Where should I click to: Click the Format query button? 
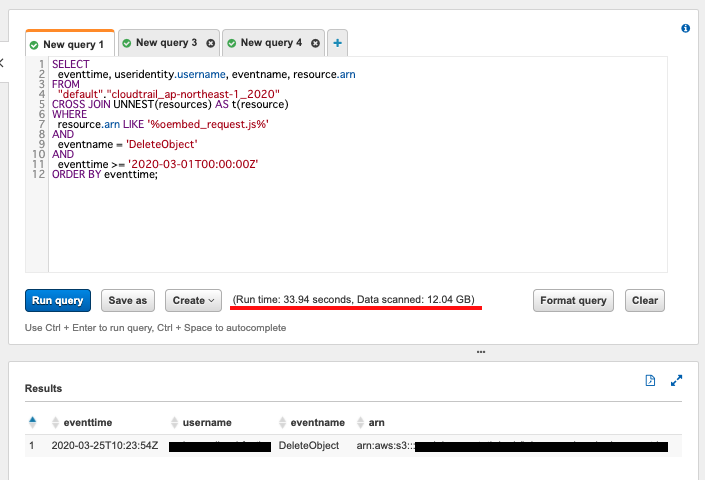point(573,300)
